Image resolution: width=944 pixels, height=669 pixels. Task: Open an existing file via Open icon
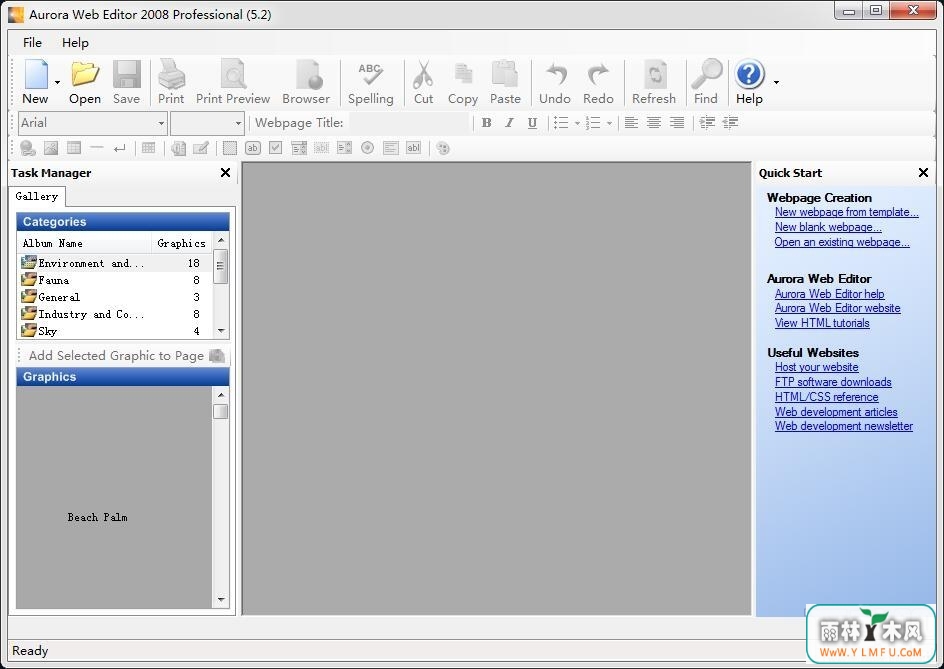pyautogui.click(x=85, y=82)
